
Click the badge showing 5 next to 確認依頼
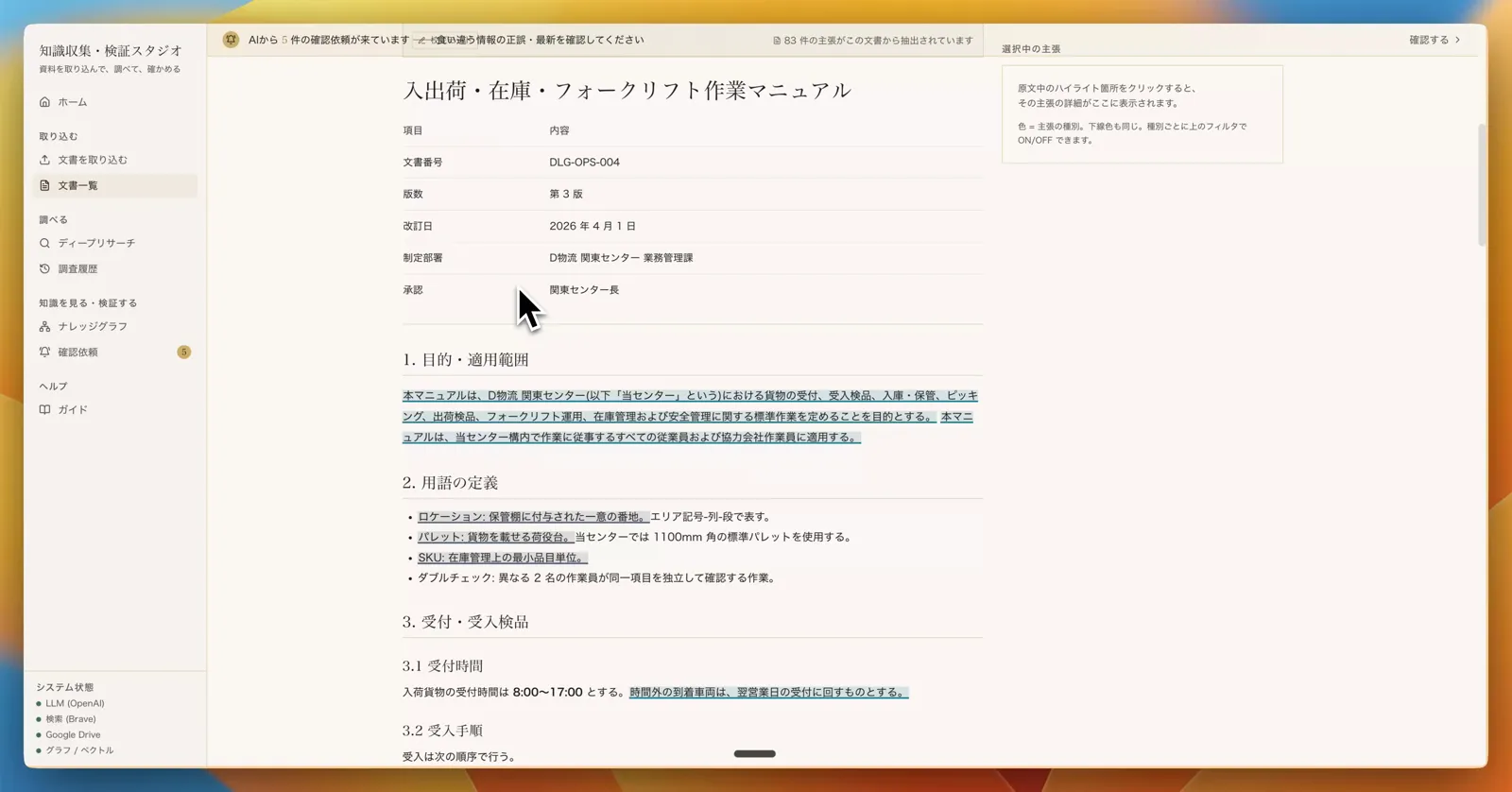pos(183,352)
